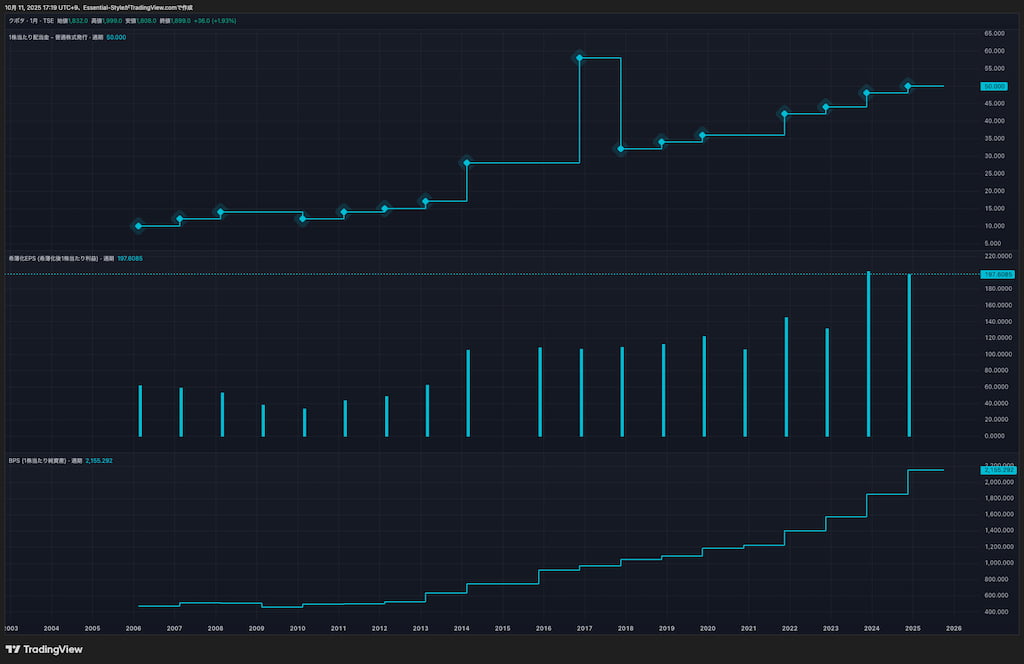Image resolution: width=1024 pixels, height=664 pixels.
Task: Click the peak dividend marker near 2017
Action: [579, 58]
